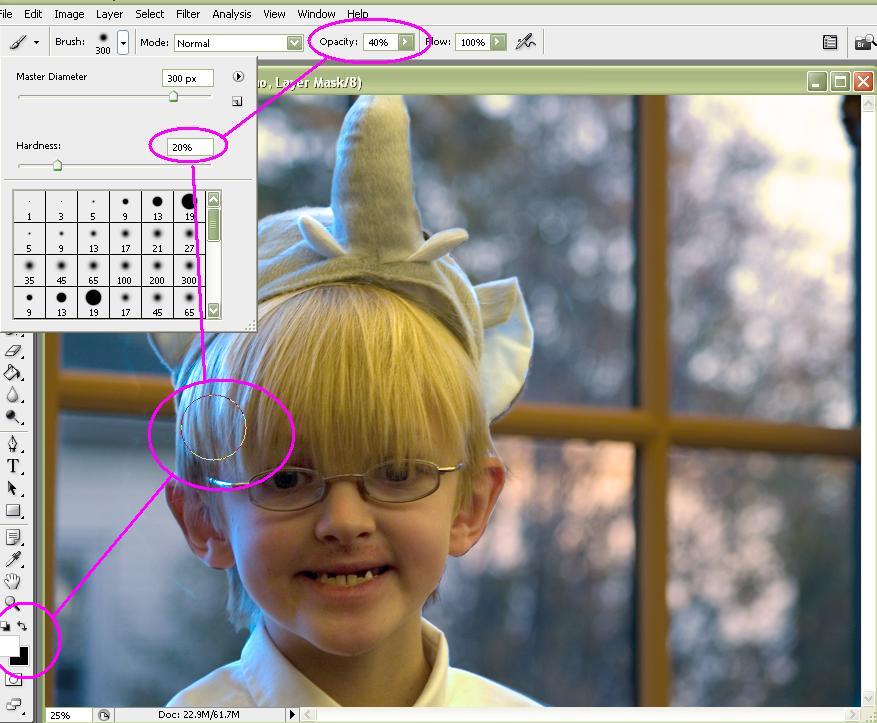
Task: Select the 200 soft brush preset
Action: coord(157,271)
